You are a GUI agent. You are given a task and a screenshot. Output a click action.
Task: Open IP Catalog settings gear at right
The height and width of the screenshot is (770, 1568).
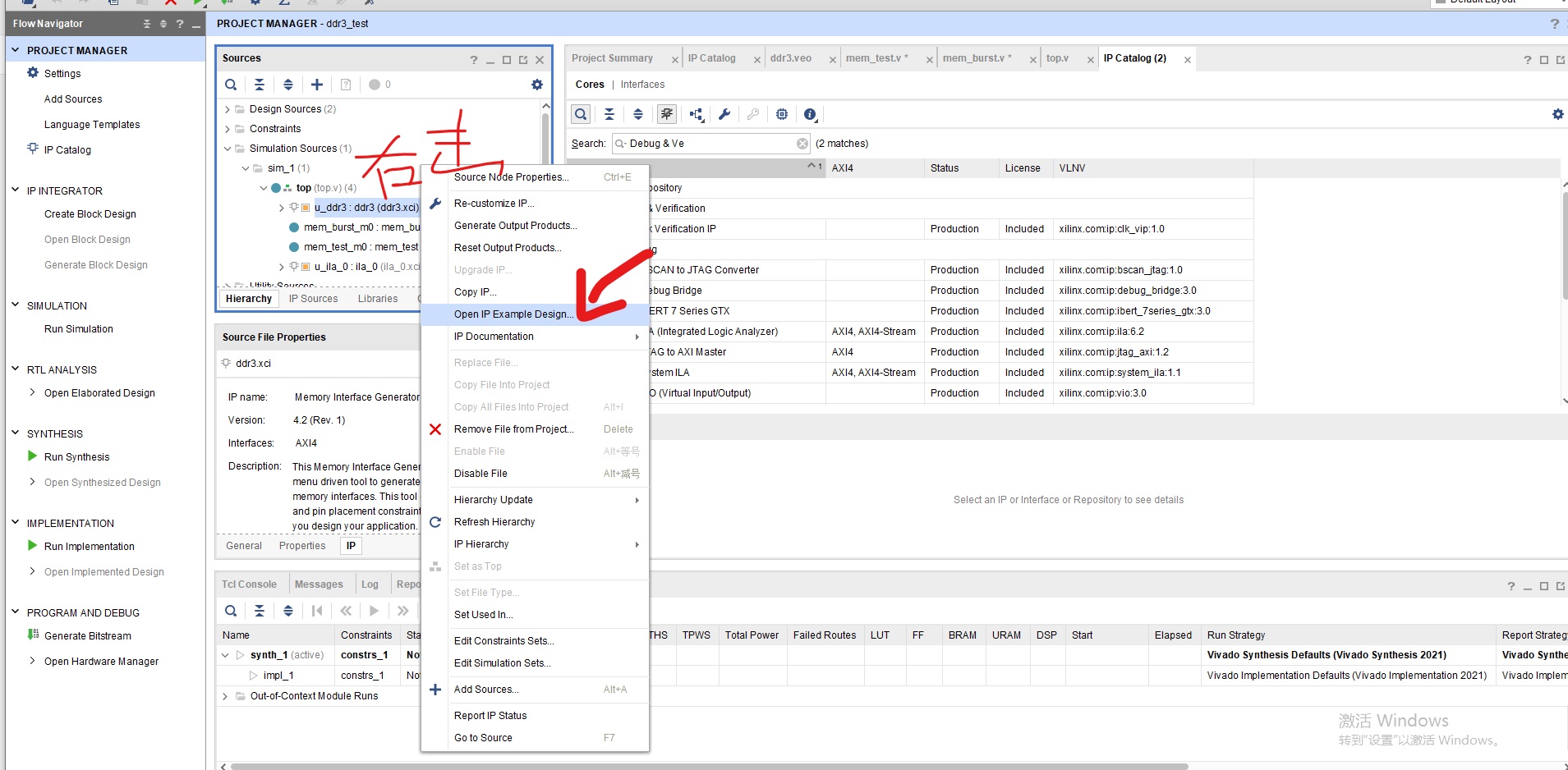(1558, 114)
